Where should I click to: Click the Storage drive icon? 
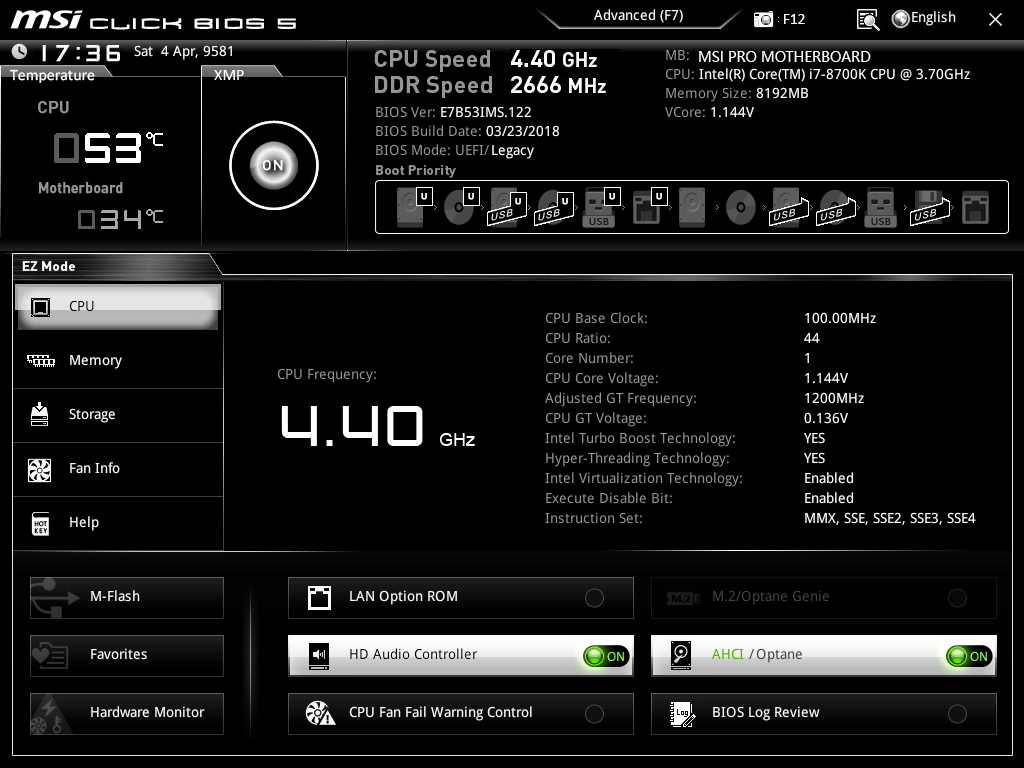(40, 415)
